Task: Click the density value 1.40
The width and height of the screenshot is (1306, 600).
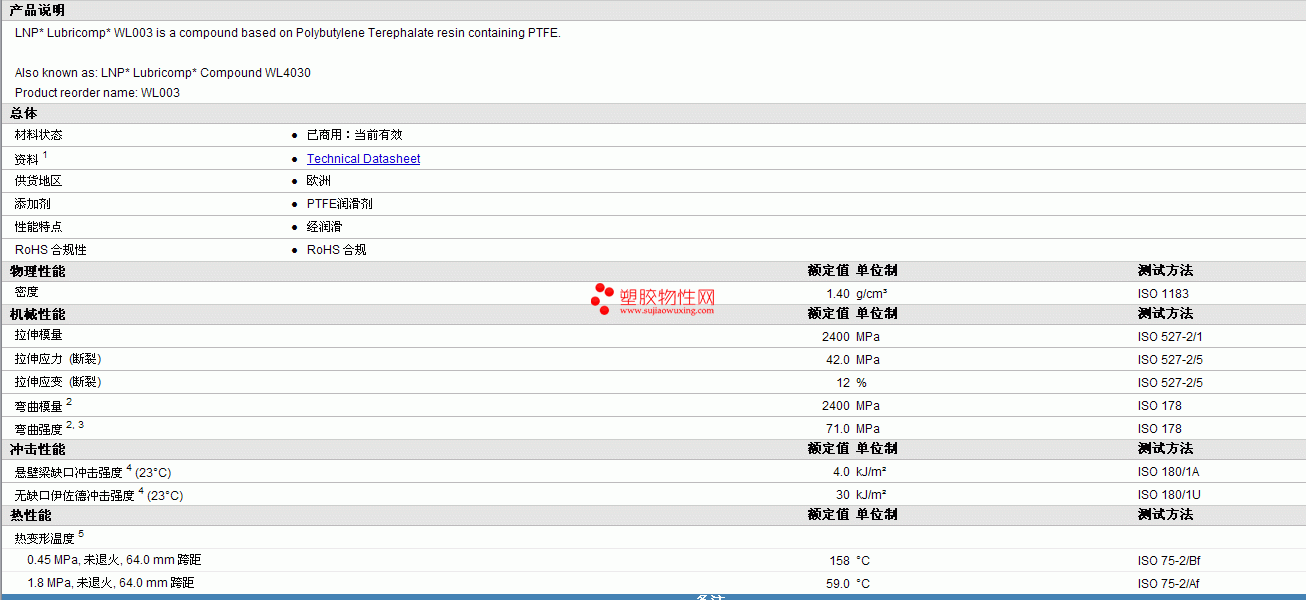Action: 838,294
